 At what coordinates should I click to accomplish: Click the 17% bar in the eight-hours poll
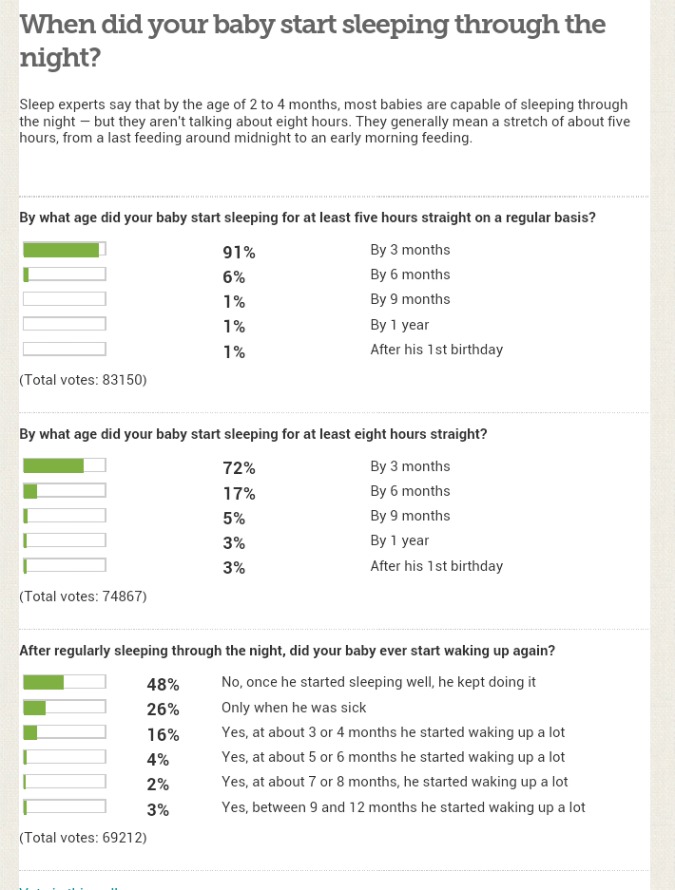64,491
